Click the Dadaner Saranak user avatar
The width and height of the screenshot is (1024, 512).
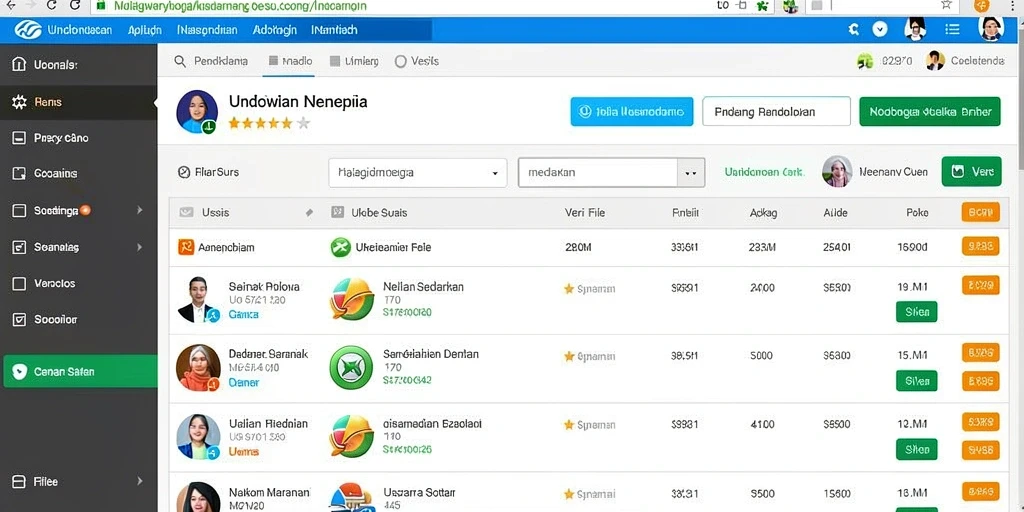click(198, 368)
